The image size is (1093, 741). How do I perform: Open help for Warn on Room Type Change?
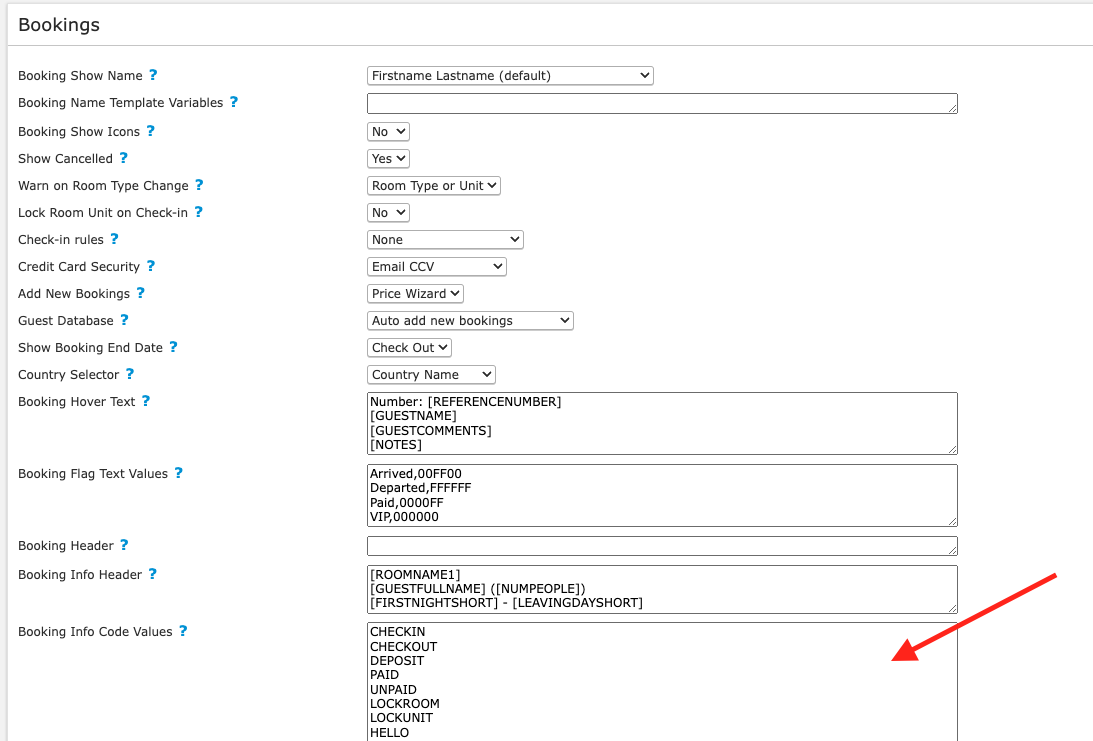click(x=199, y=185)
